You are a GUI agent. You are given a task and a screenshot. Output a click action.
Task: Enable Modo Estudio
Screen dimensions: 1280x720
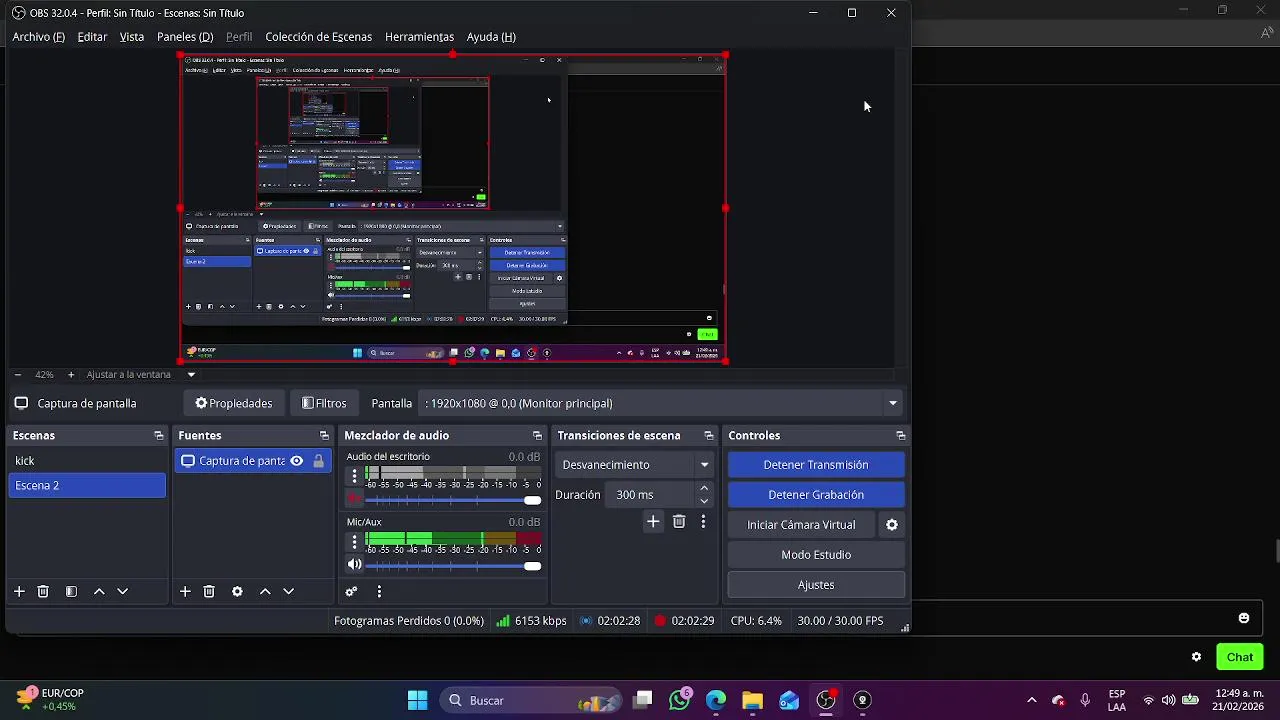click(x=816, y=555)
